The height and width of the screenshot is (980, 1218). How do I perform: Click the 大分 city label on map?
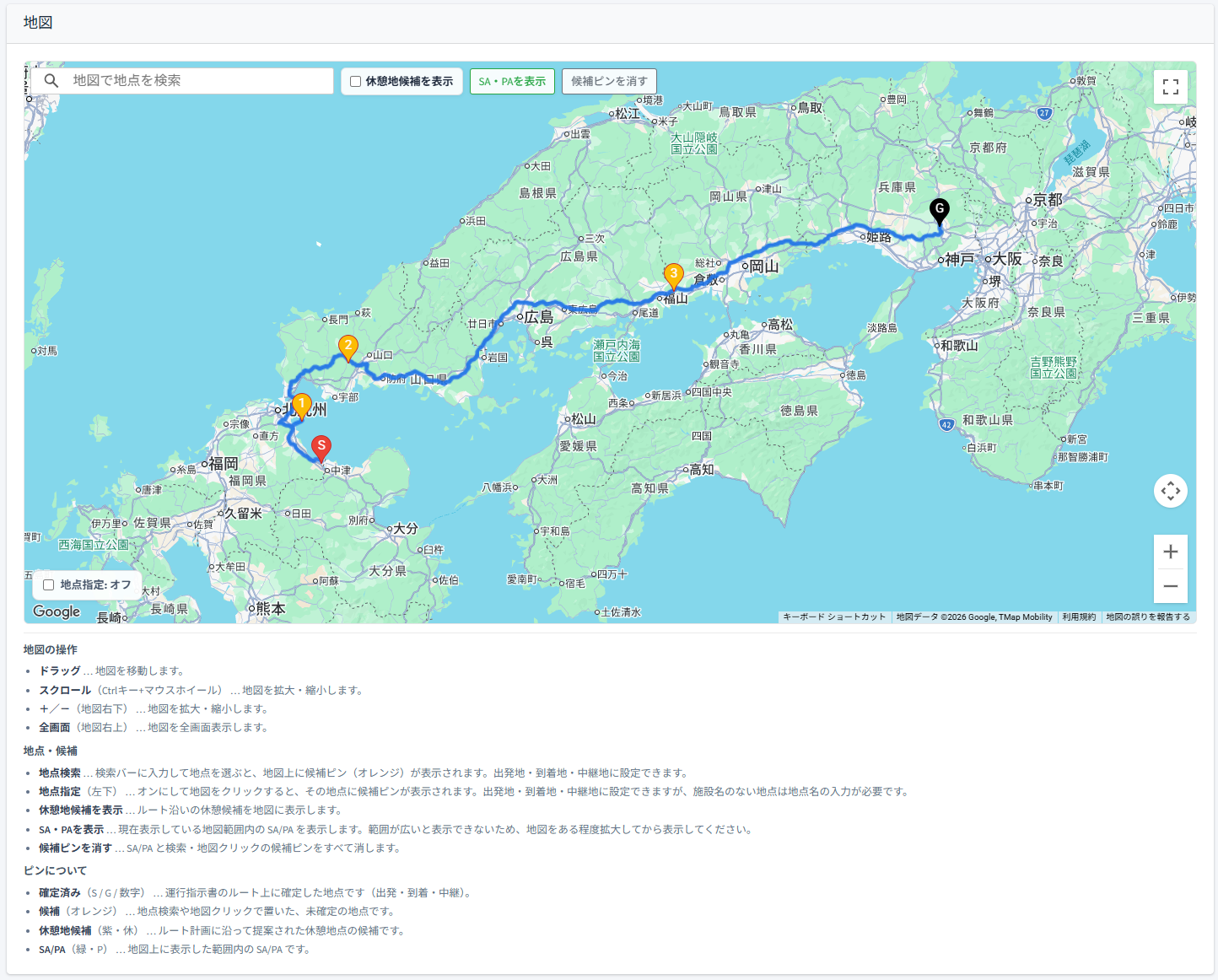(x=406, y=529)
